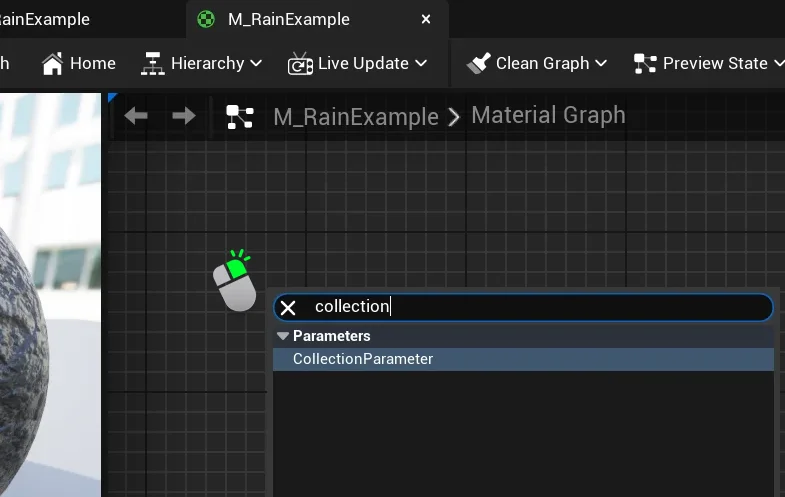785x497 pixels.
Task: Expand the Clean Graph dropdown chevron
Action: click(x=601, y=63)
